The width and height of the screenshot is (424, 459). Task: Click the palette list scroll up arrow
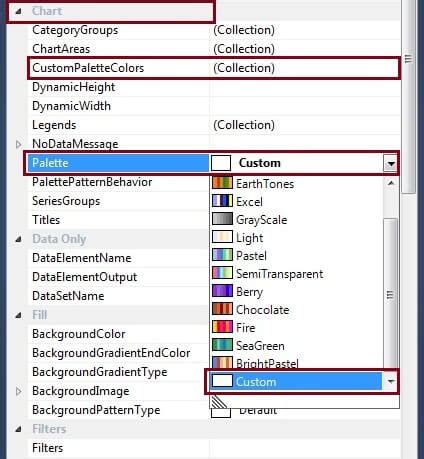(x=391, y=183)
